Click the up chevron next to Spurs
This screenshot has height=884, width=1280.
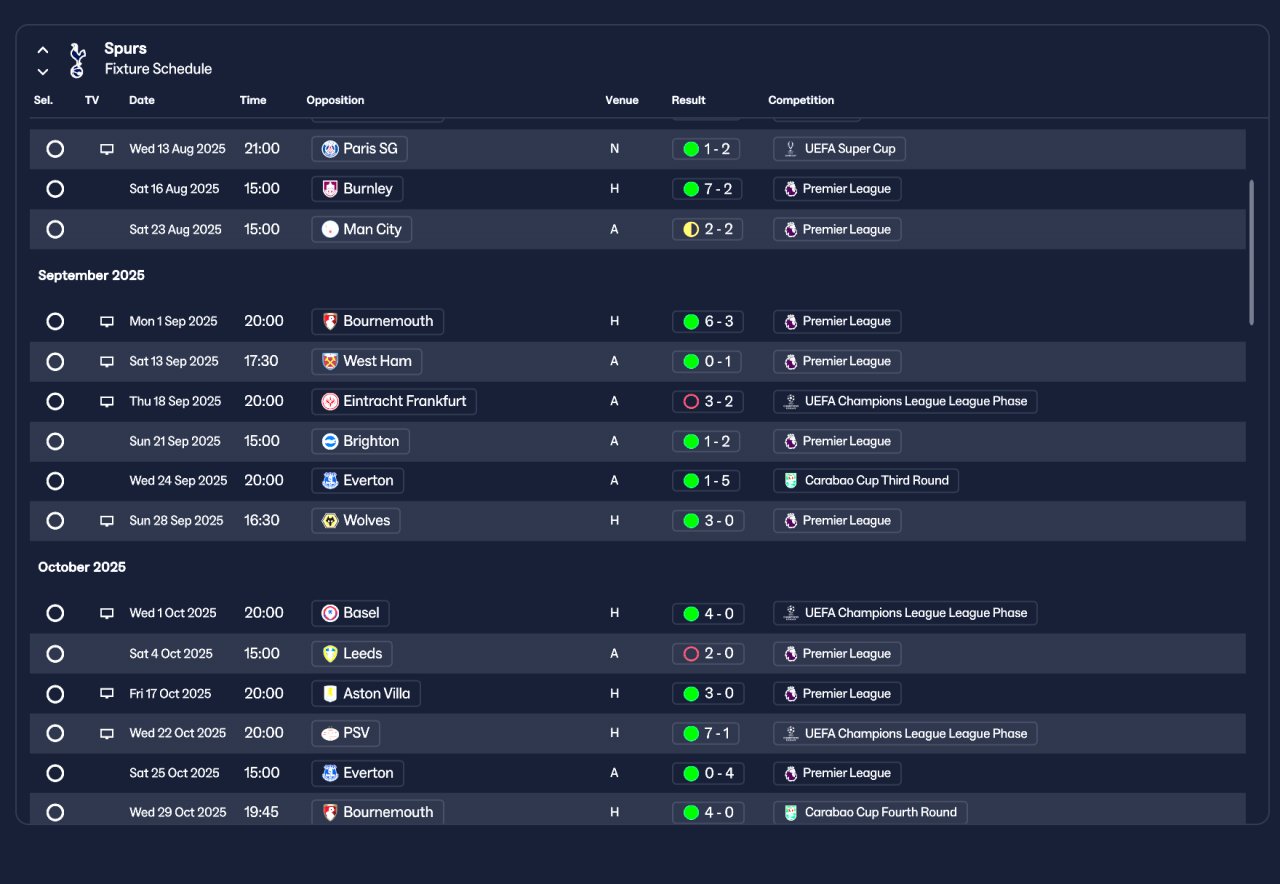click(43, 49)
